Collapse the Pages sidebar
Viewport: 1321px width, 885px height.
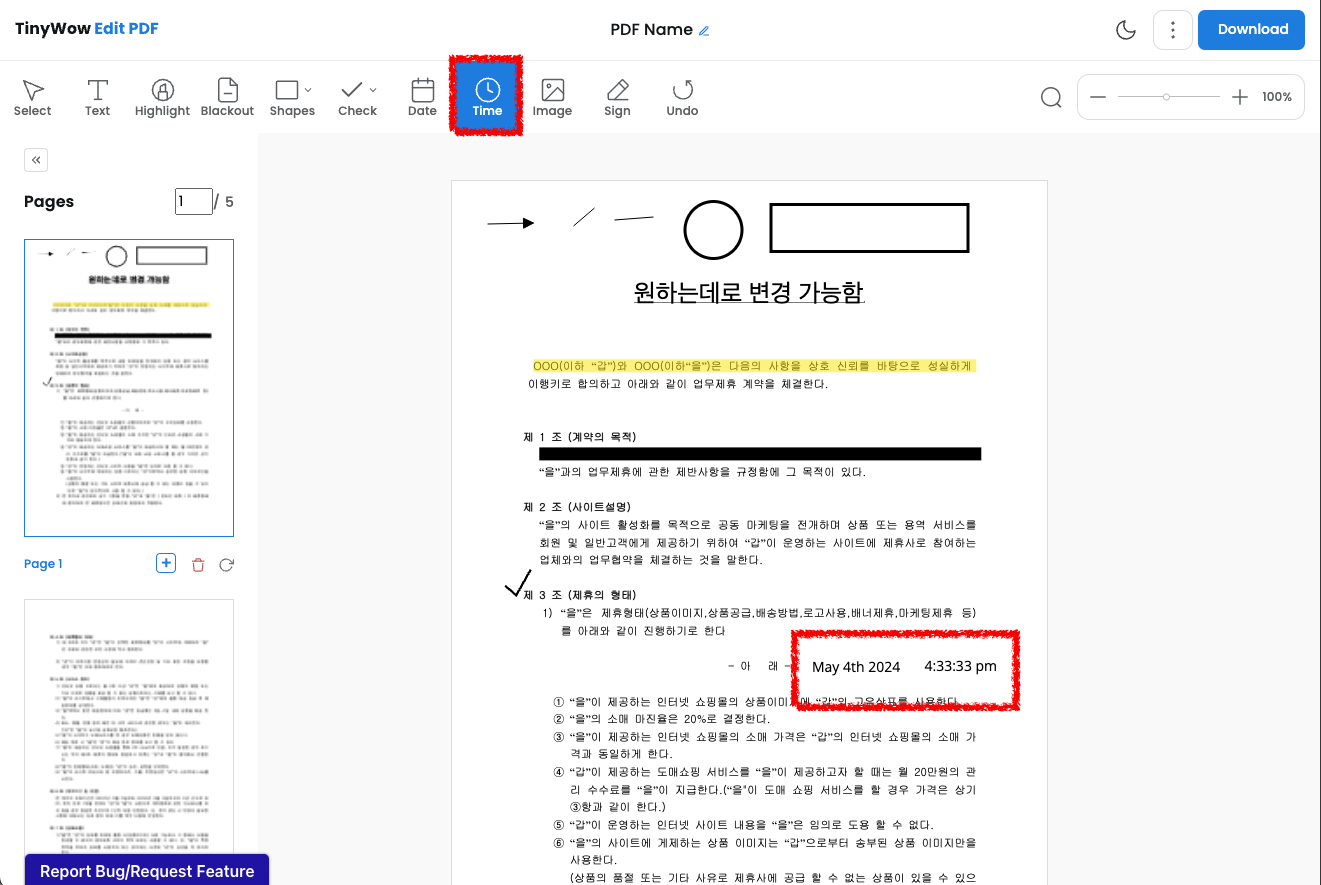point(35,159)
